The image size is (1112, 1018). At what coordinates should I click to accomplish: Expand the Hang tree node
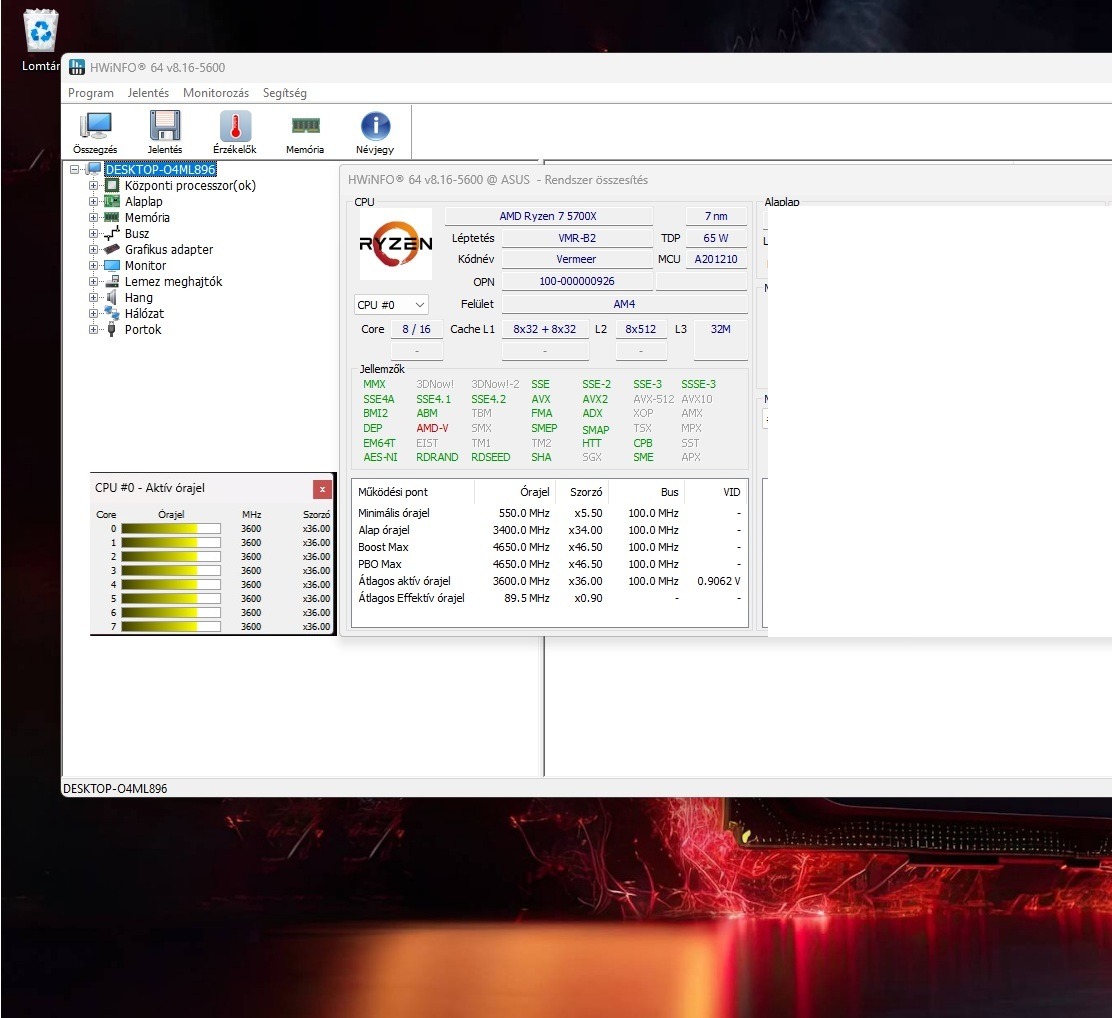click(x=93, y=297)
